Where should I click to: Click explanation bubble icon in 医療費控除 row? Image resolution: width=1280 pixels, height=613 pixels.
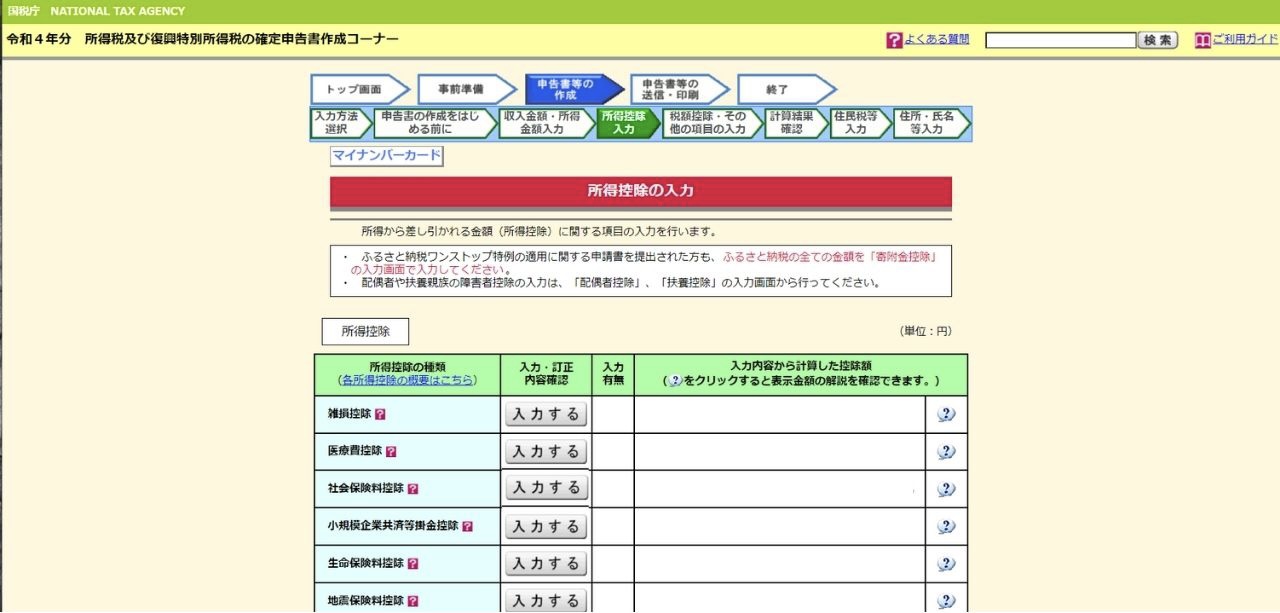click(x=946, y=452)
